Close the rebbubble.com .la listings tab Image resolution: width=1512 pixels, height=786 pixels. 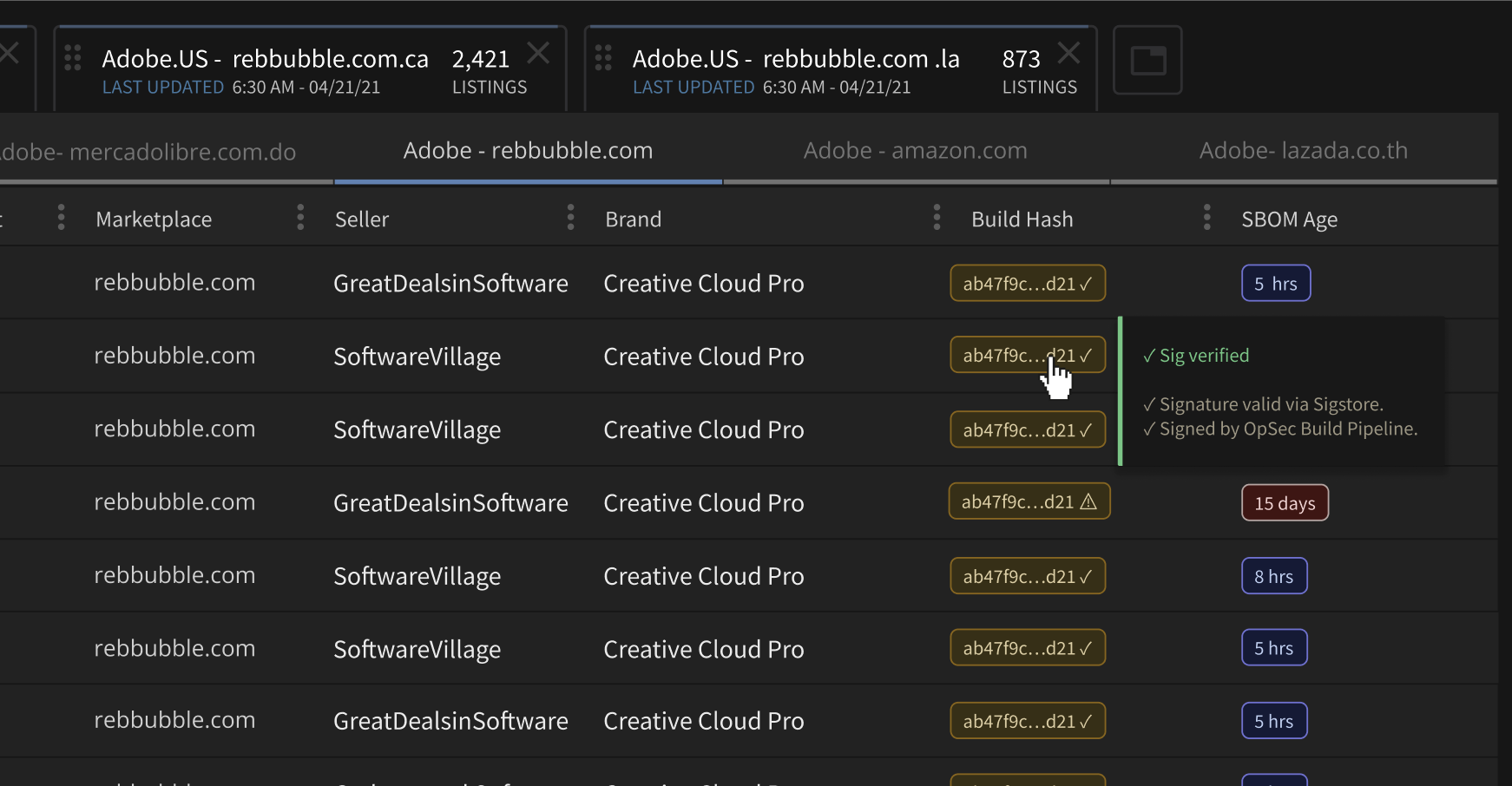click(x=1068, y=54)
